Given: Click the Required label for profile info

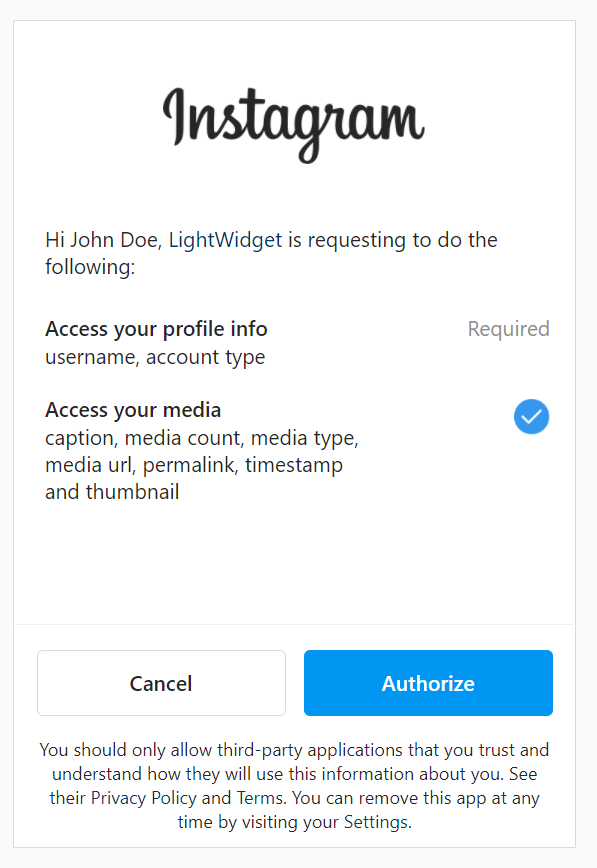Looking at the screenshot, I should click(x=508, y=329).
